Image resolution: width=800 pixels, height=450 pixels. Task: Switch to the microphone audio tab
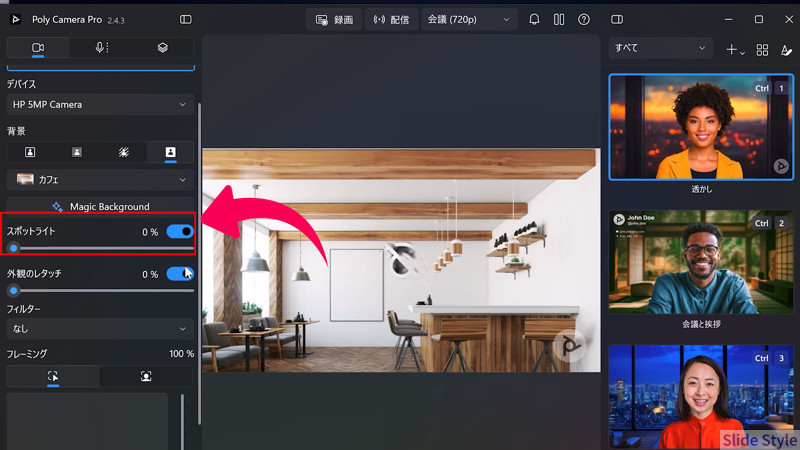pos(100,47)
